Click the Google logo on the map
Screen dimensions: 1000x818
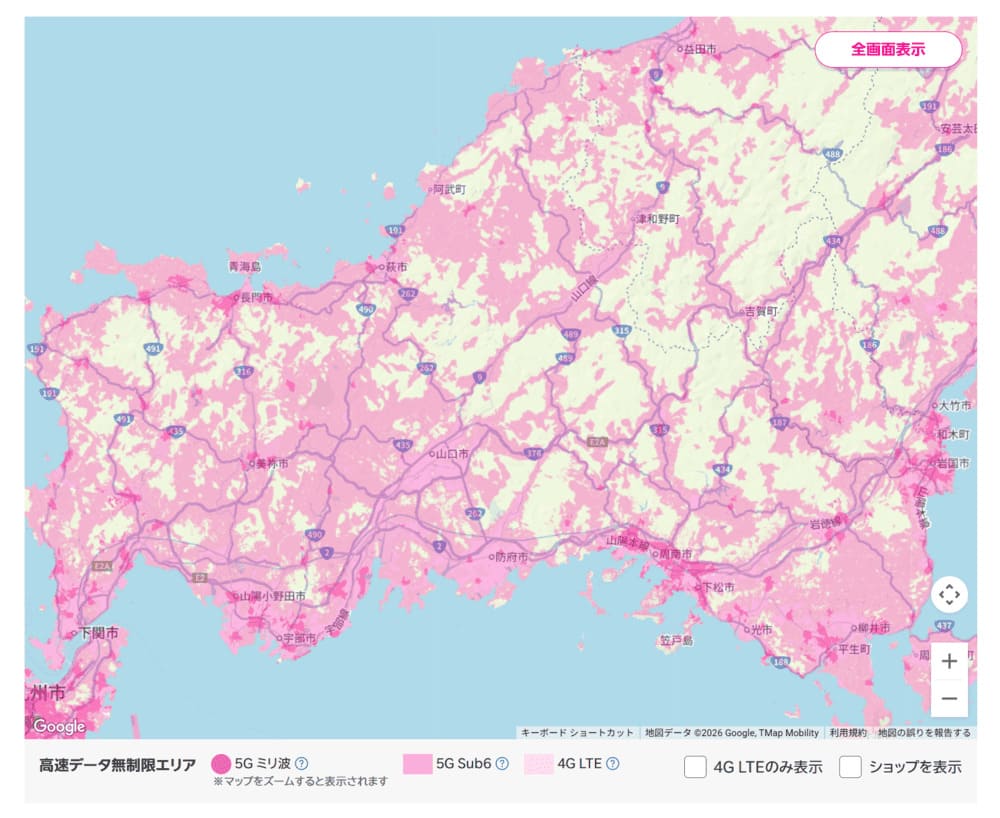[x=59, y=726]
